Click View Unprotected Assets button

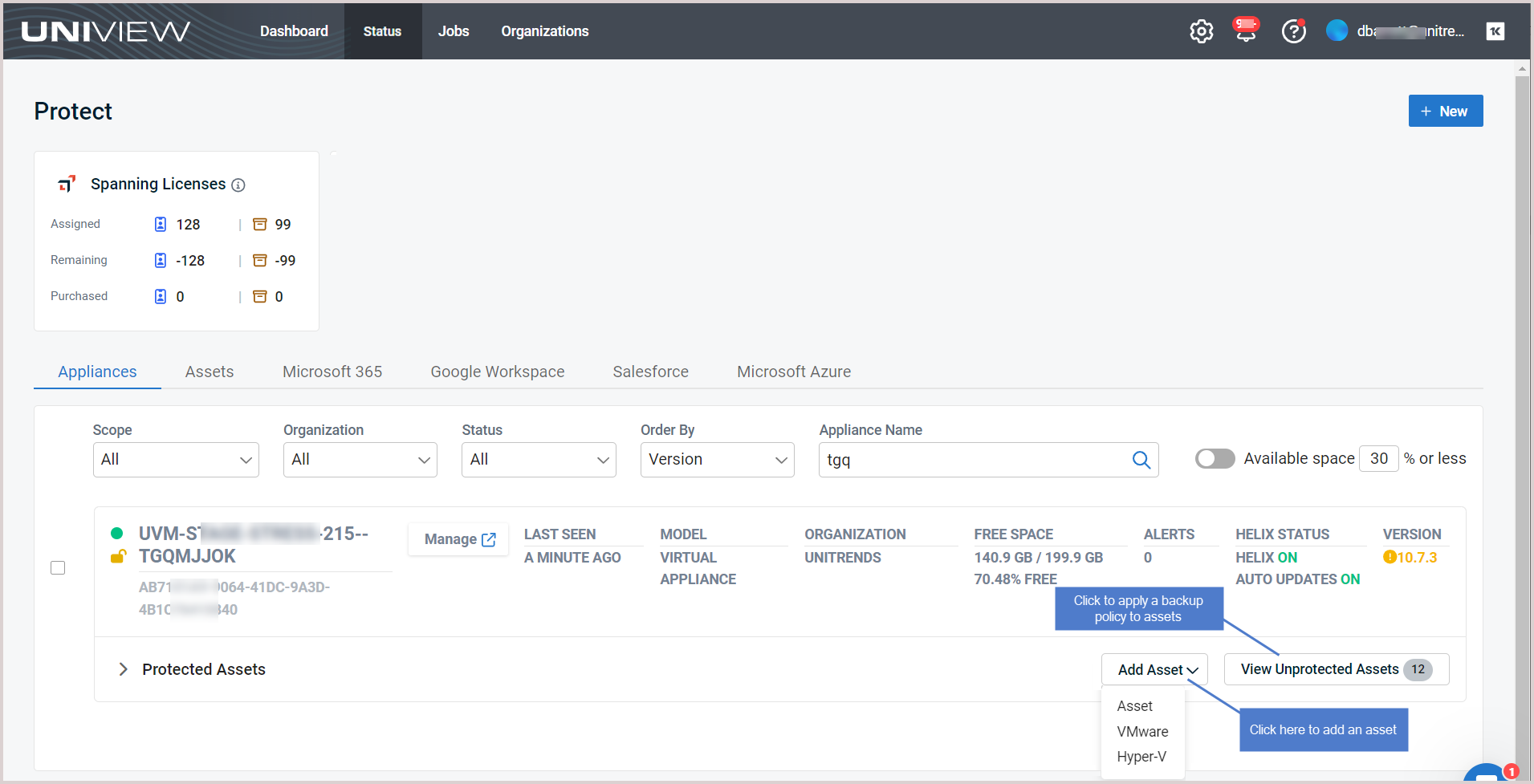point(1337,669)
